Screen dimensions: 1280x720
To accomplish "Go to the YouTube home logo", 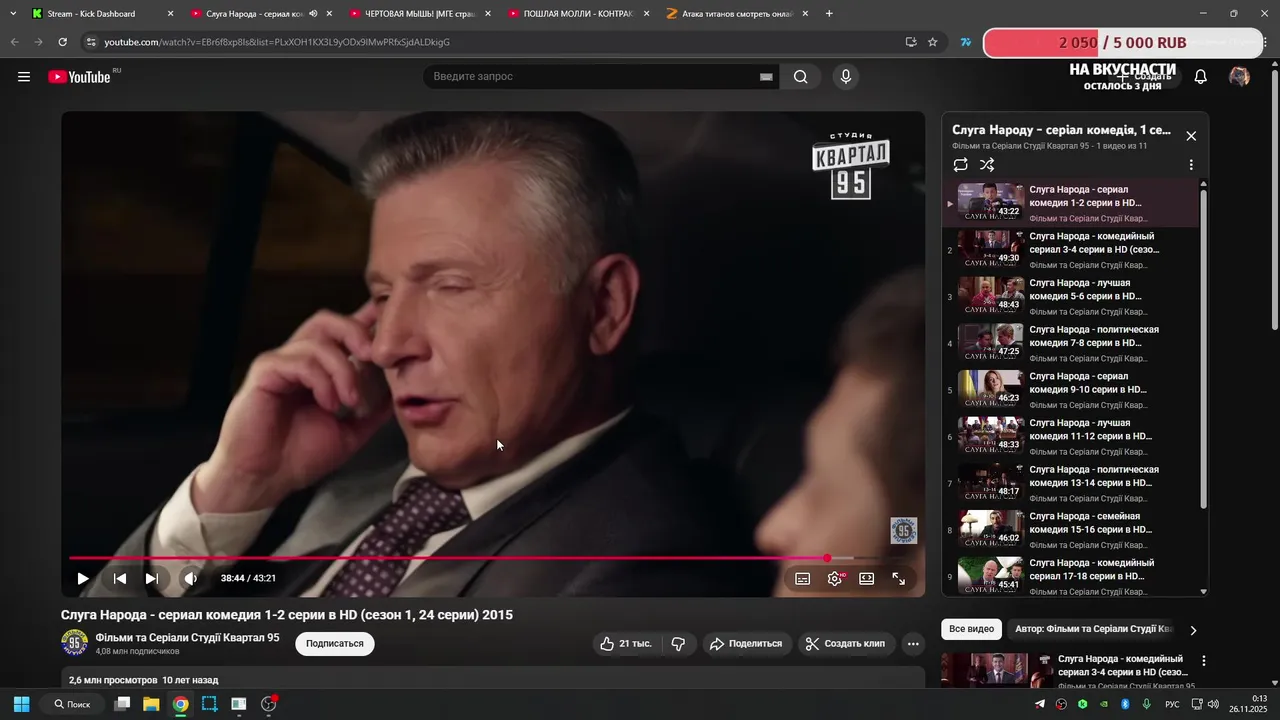I will click(79, 77).
